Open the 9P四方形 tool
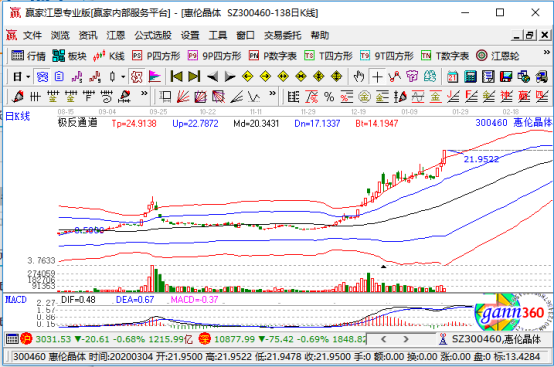This screenshot has height=367, width=554. point(214,56)
